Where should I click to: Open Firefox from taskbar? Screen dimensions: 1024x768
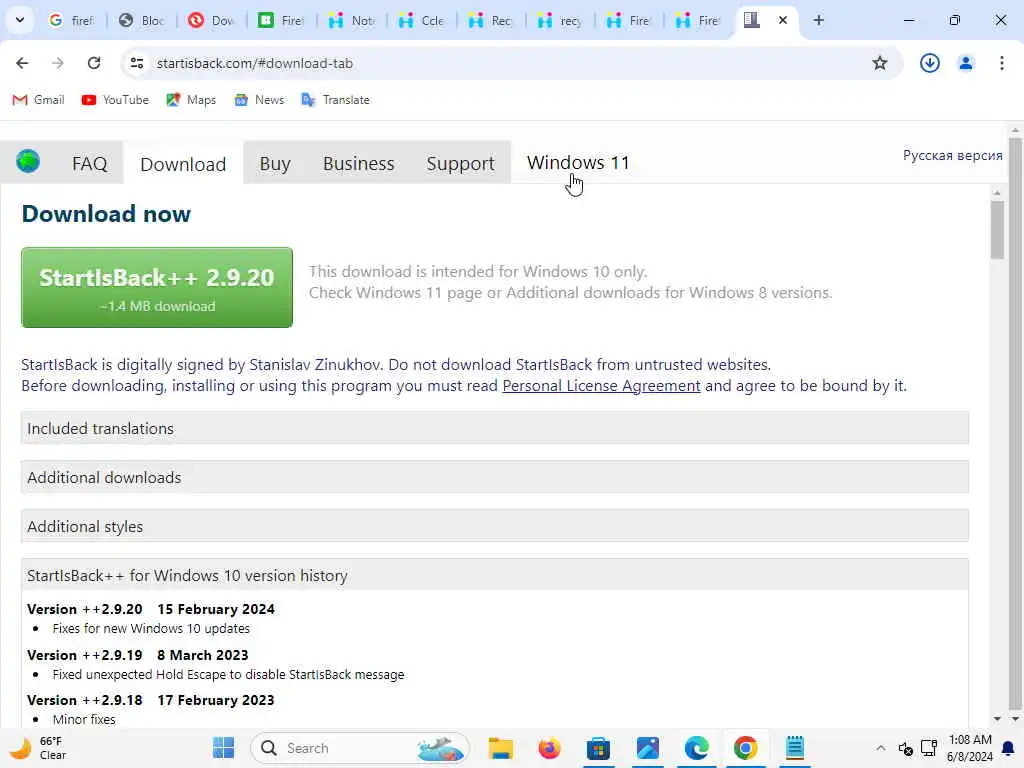(x=549, y=748)
